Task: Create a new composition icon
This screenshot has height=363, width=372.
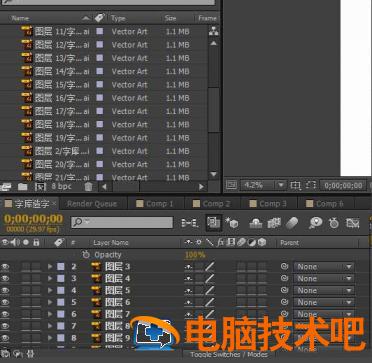Action: click(x=40, y=187)
